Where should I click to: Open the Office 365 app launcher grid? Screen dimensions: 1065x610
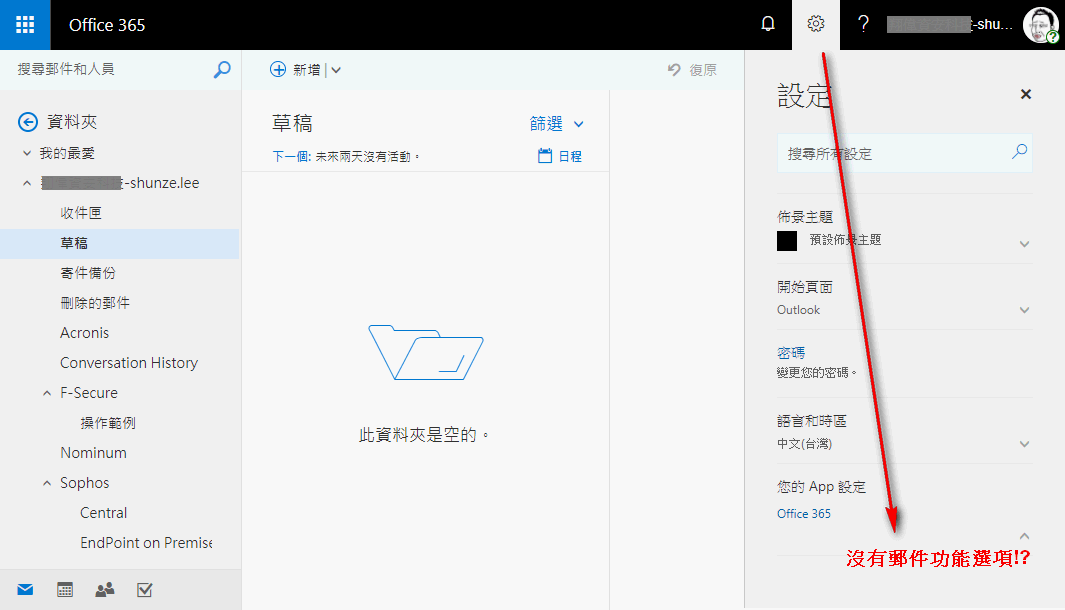(x=25, y=25)
